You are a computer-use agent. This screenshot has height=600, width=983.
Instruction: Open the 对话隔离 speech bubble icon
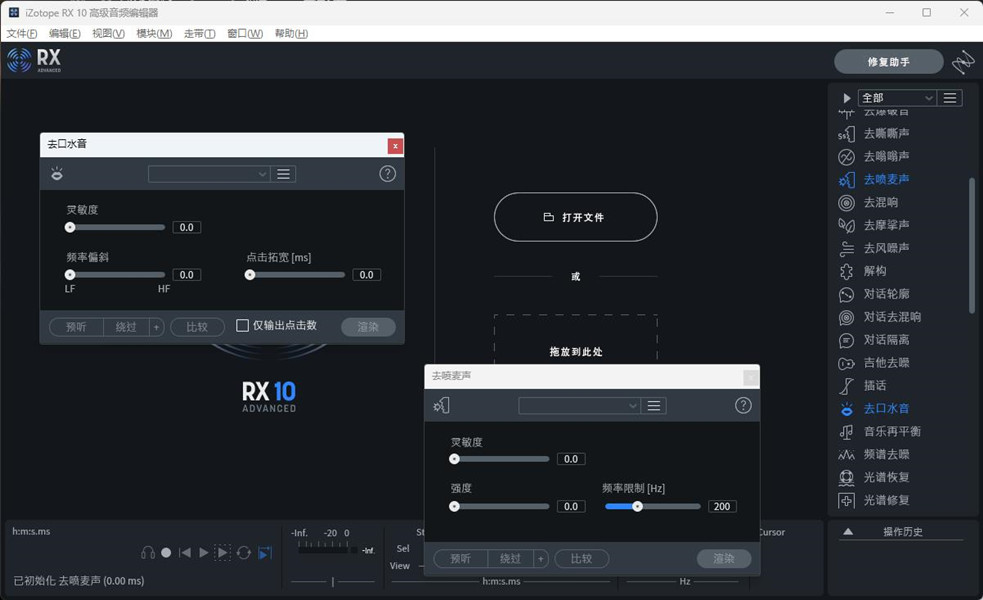[846, 340]
